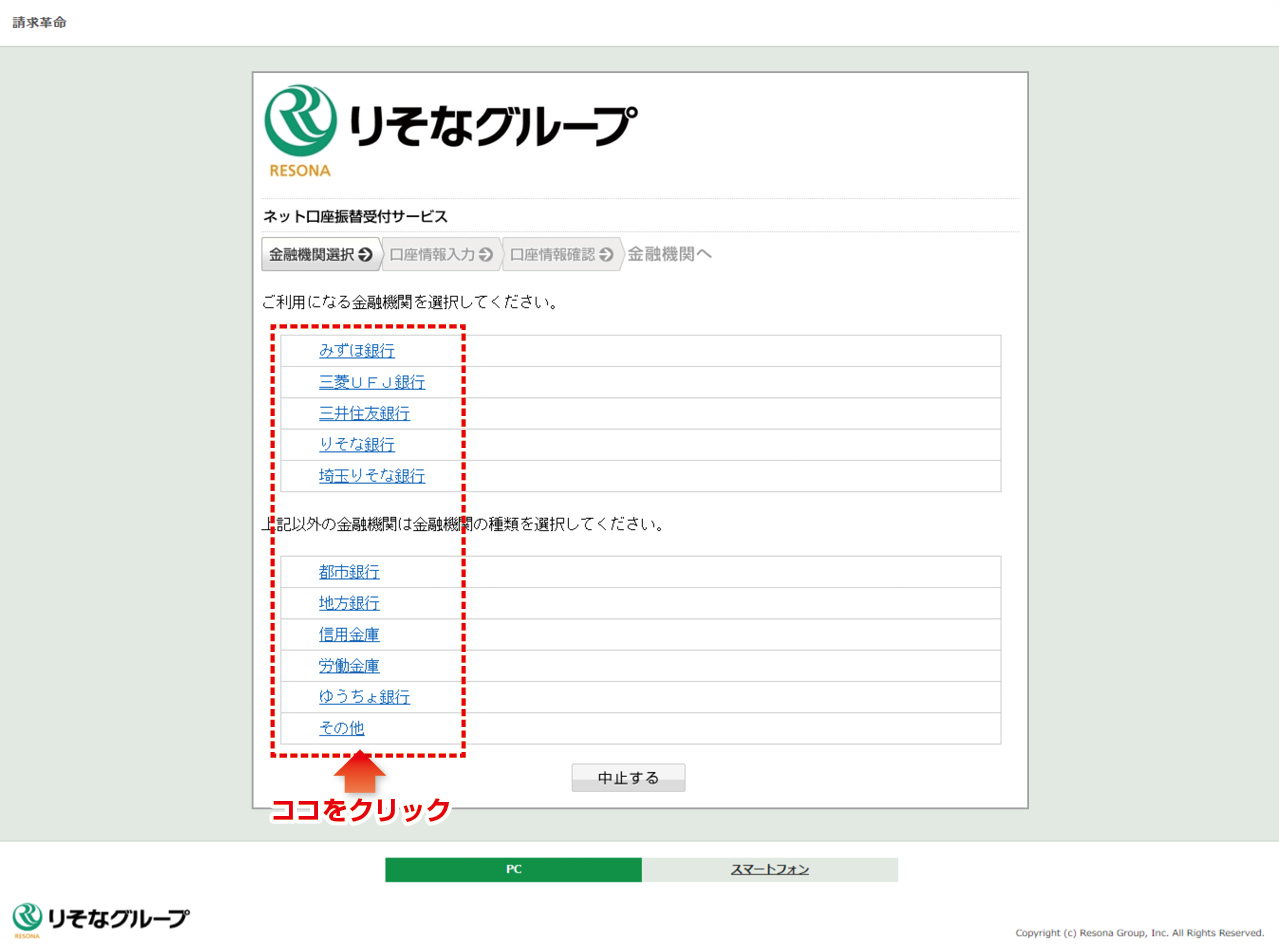Select 信用金庫 category link
This screenshot has height=947, width=1279.
tap(349, 634)
